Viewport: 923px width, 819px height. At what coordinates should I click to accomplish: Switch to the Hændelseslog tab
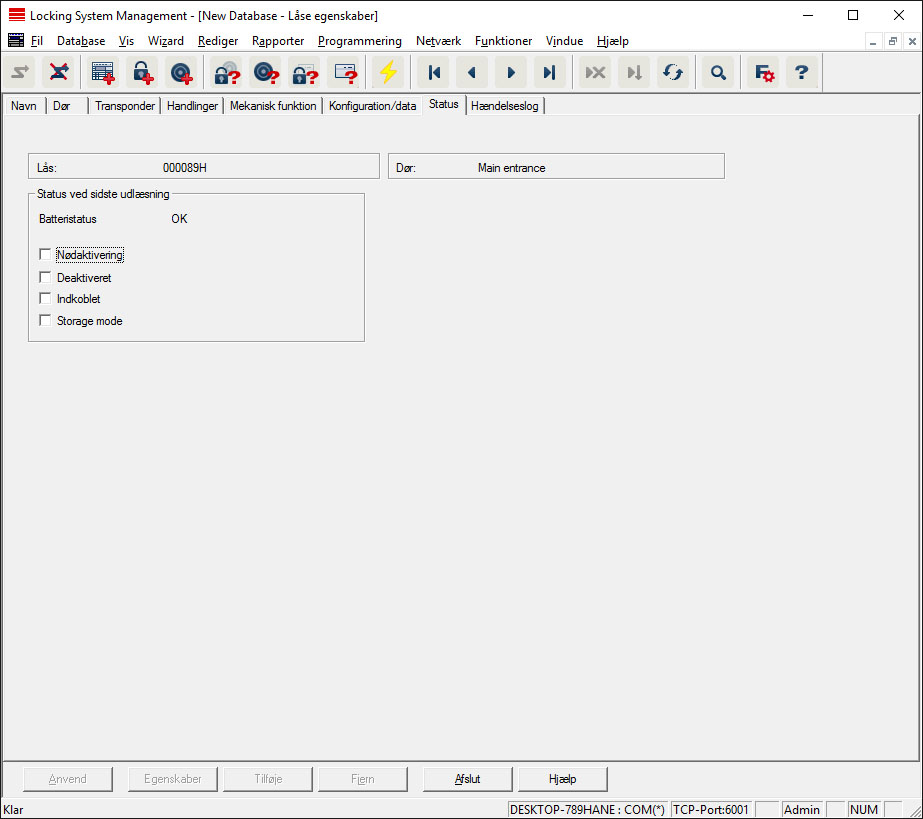click(x=506, y=106)
